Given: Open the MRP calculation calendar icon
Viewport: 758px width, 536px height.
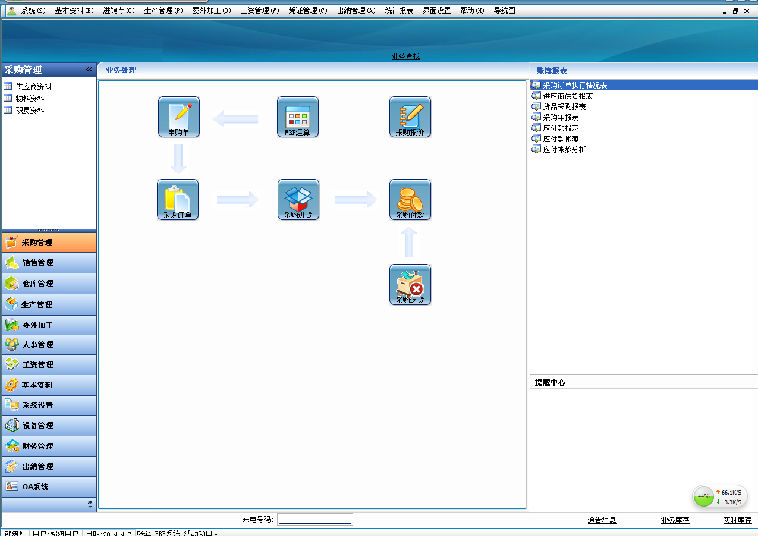Looking at the screenshot, I should [x=298, y=116].
